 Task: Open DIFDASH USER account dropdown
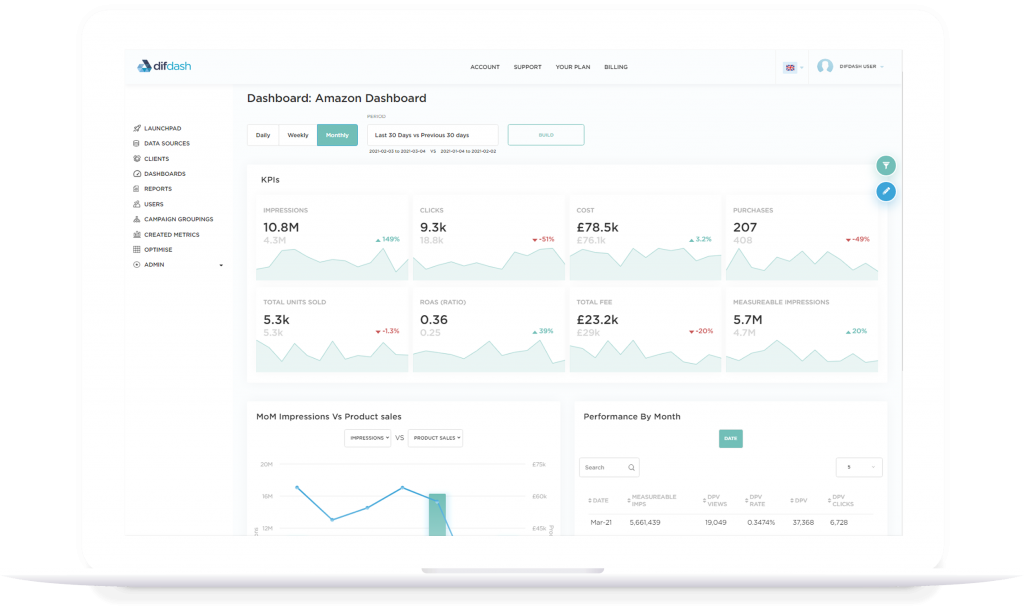coord(861,67)
